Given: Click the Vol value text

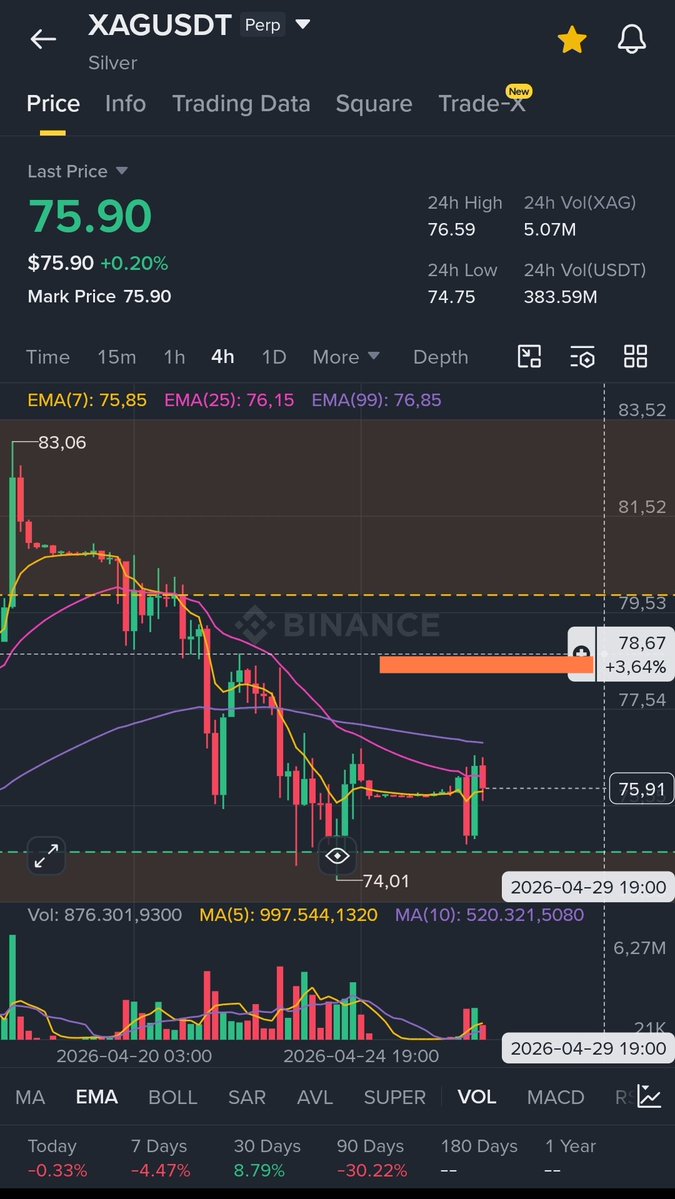Looking at the screenshot, I should [x=105, y=915].
